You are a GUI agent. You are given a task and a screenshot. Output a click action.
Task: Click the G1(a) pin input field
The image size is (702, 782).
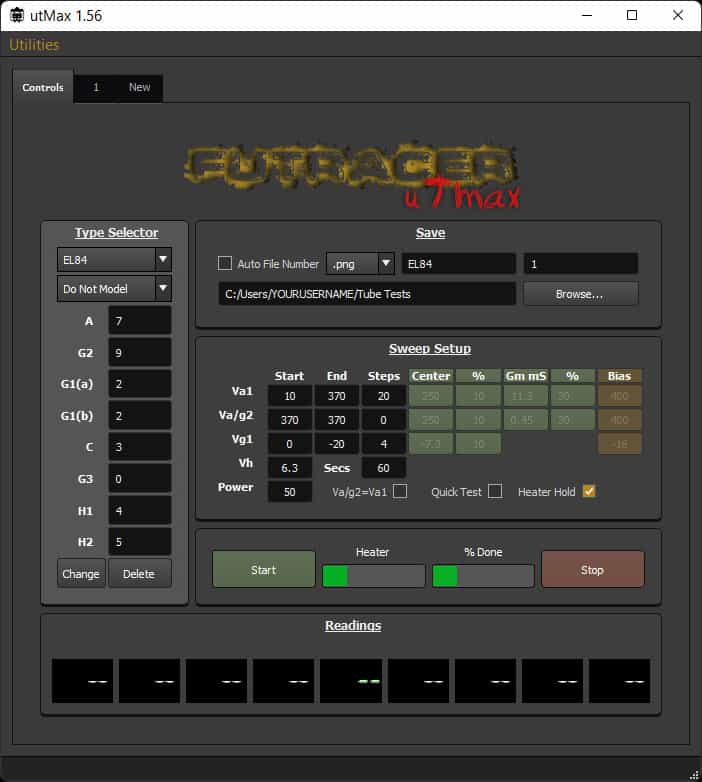point(140,384)
